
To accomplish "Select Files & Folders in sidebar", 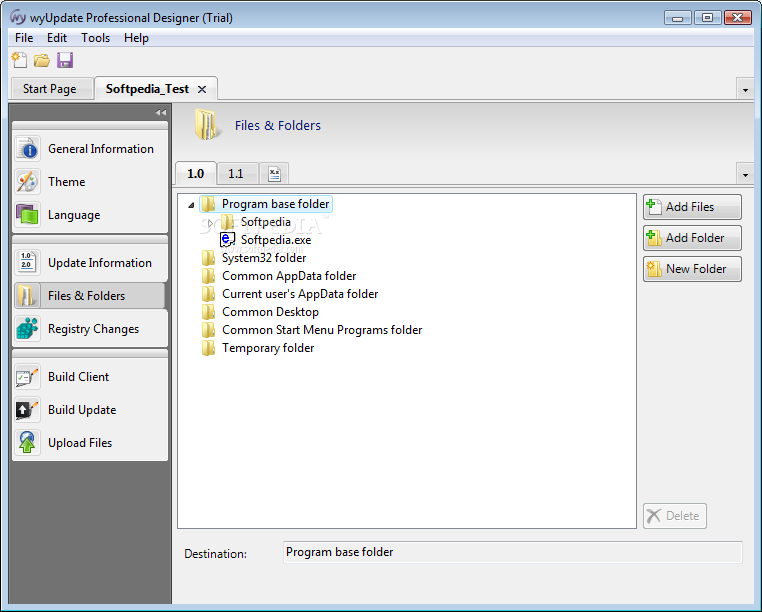I will point(90,296).
